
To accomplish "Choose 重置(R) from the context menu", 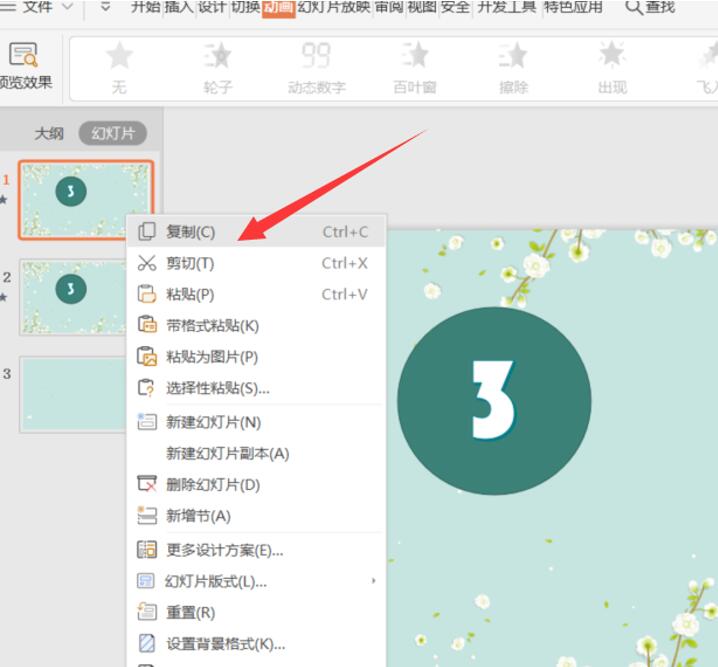I will (x=256, y=613).
